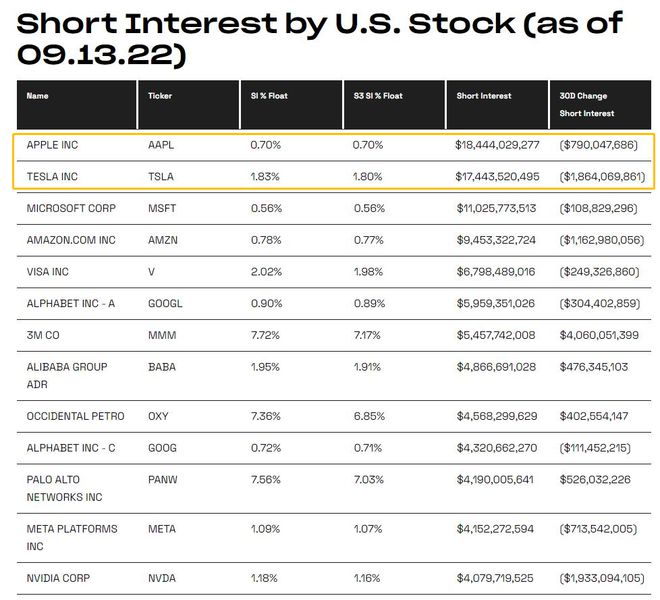
Task: Select the SI % Float column header
Action: tap(268, 96)
